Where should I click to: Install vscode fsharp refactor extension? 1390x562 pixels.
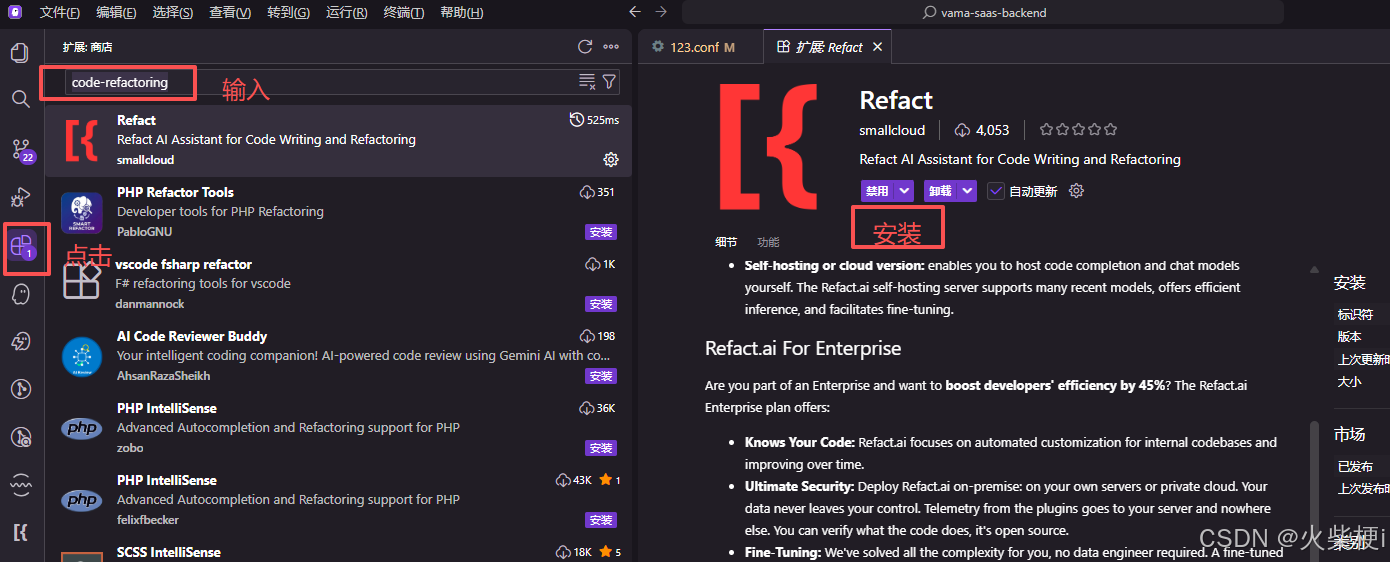pyautogui.click(x=601, y=304)
